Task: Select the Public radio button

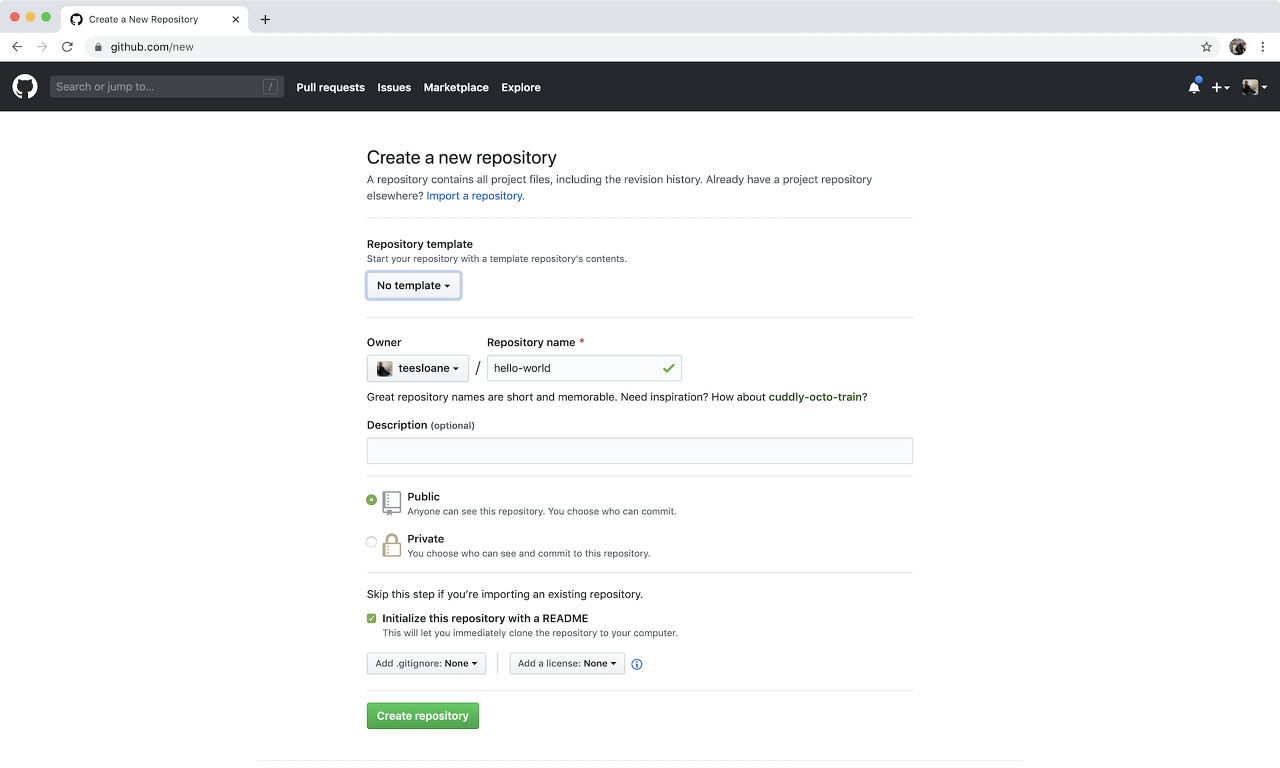Action: tap(372, 499)
